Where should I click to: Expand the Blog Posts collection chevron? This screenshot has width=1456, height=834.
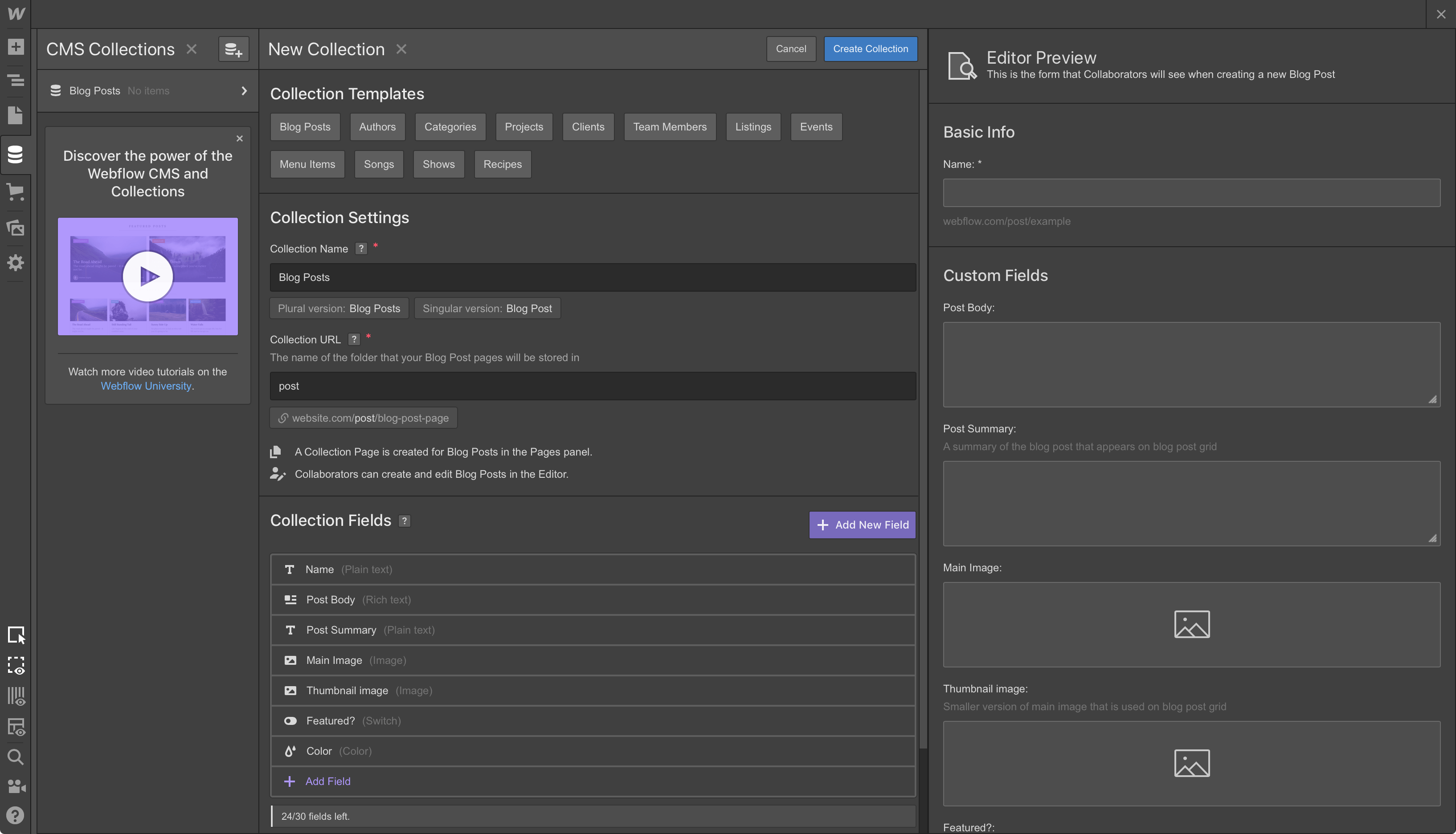244,90
